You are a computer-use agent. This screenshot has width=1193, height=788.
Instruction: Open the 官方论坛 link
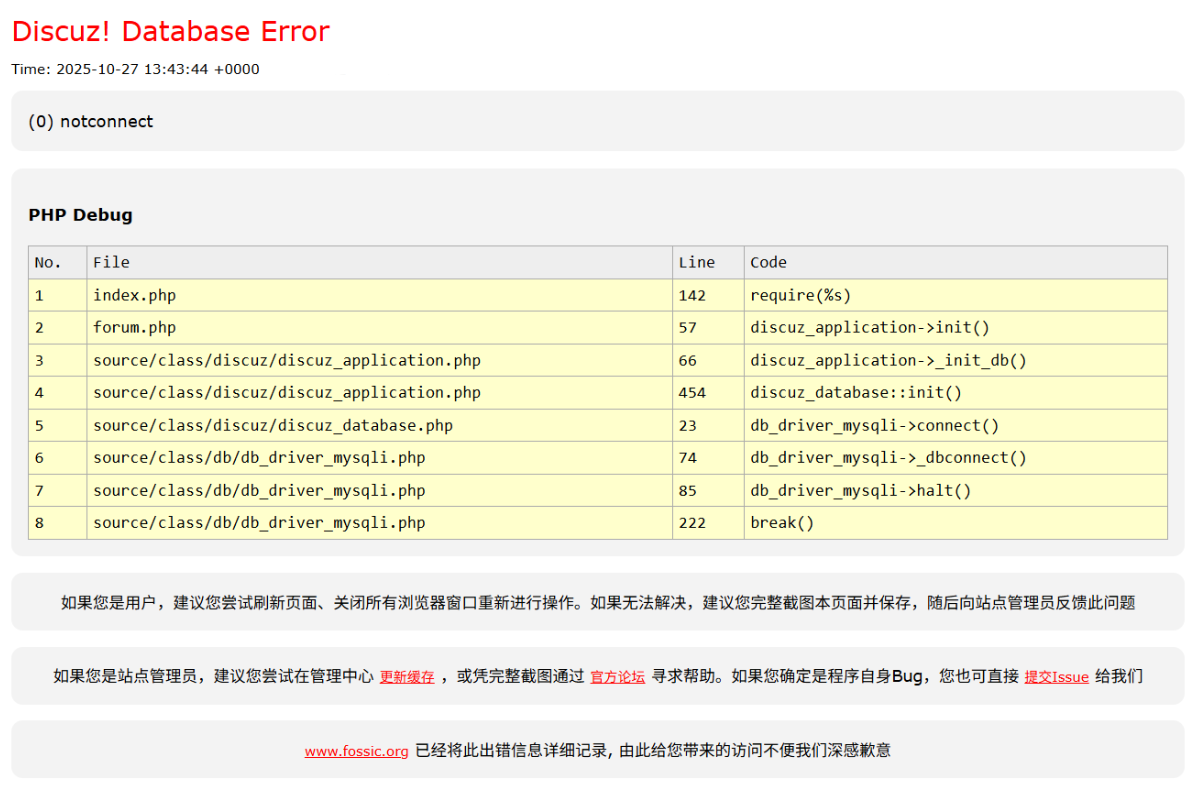pyautogui.click(x=617, y=677)
